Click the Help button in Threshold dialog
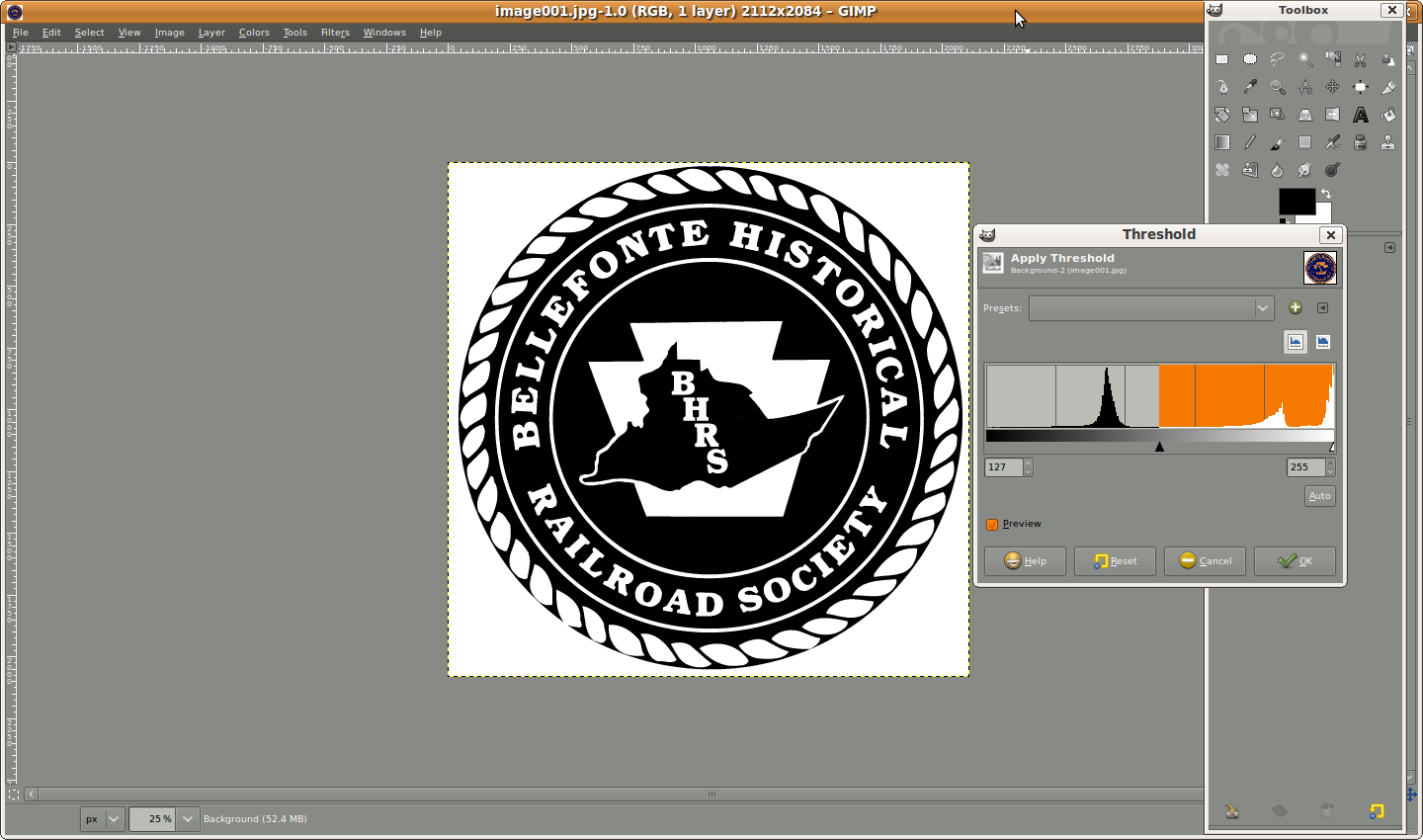1423x840 pixels. point(1025,561)
